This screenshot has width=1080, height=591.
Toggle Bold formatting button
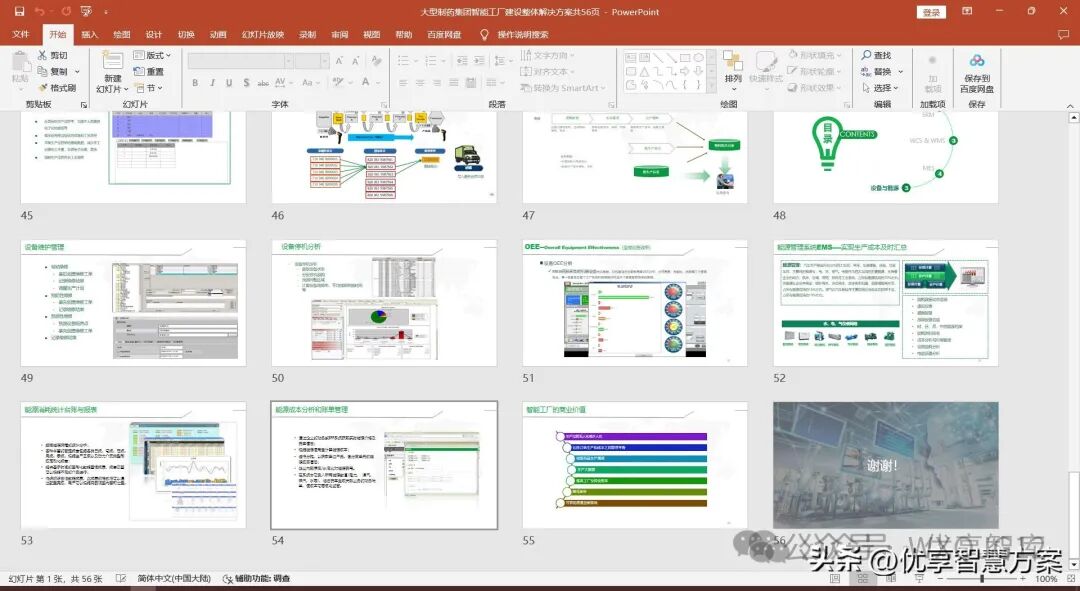coord(196,83)
